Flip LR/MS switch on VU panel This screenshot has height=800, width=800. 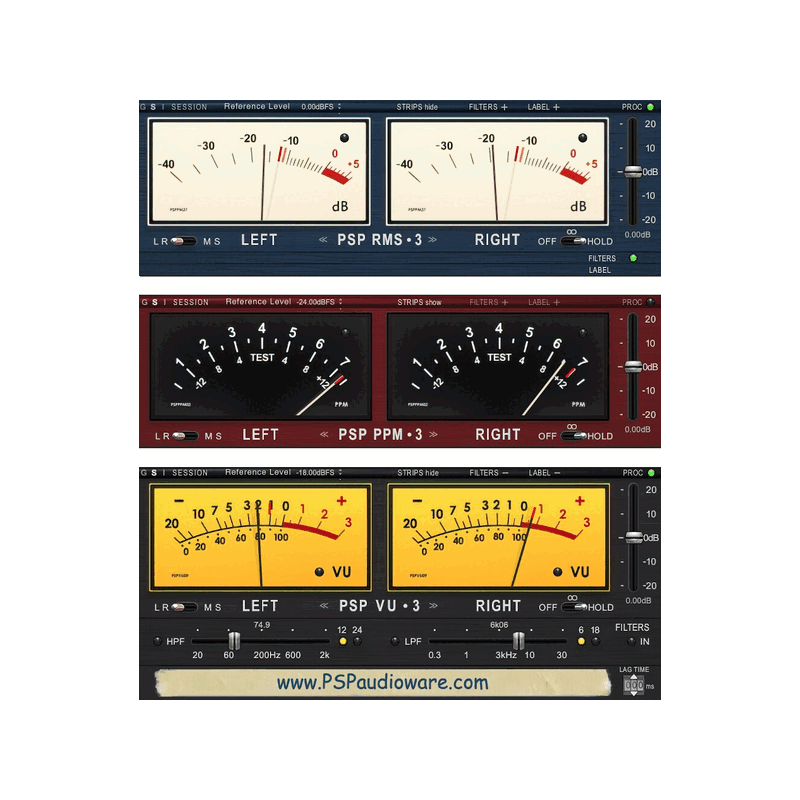click(184, 607)
